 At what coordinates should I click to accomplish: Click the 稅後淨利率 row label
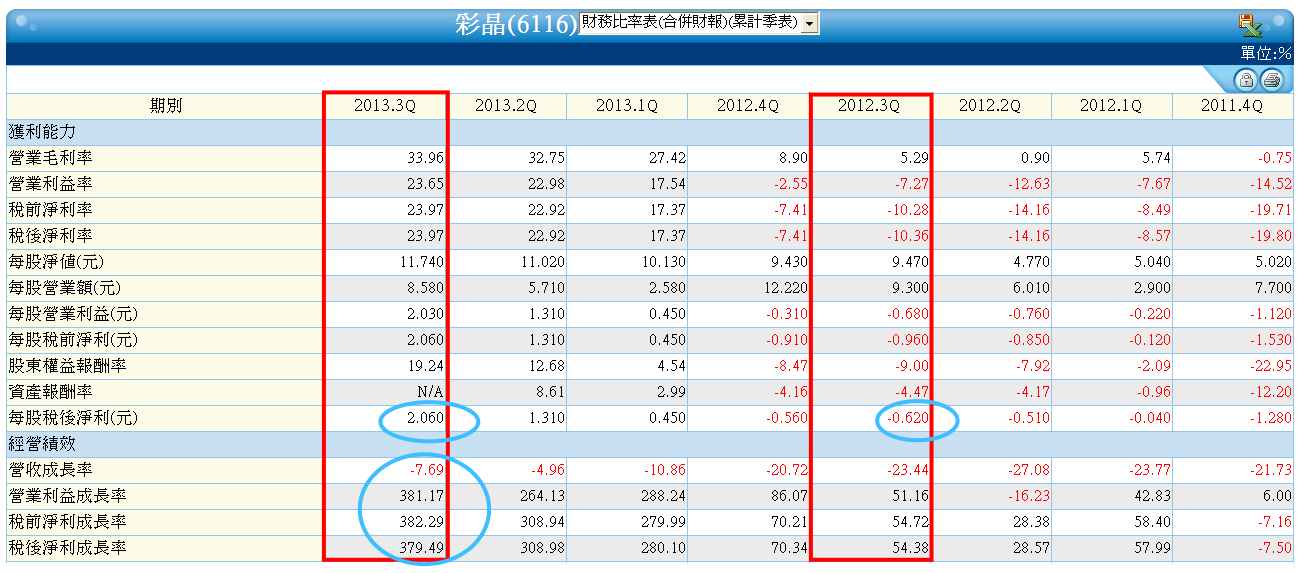click(x=50, y=235)
